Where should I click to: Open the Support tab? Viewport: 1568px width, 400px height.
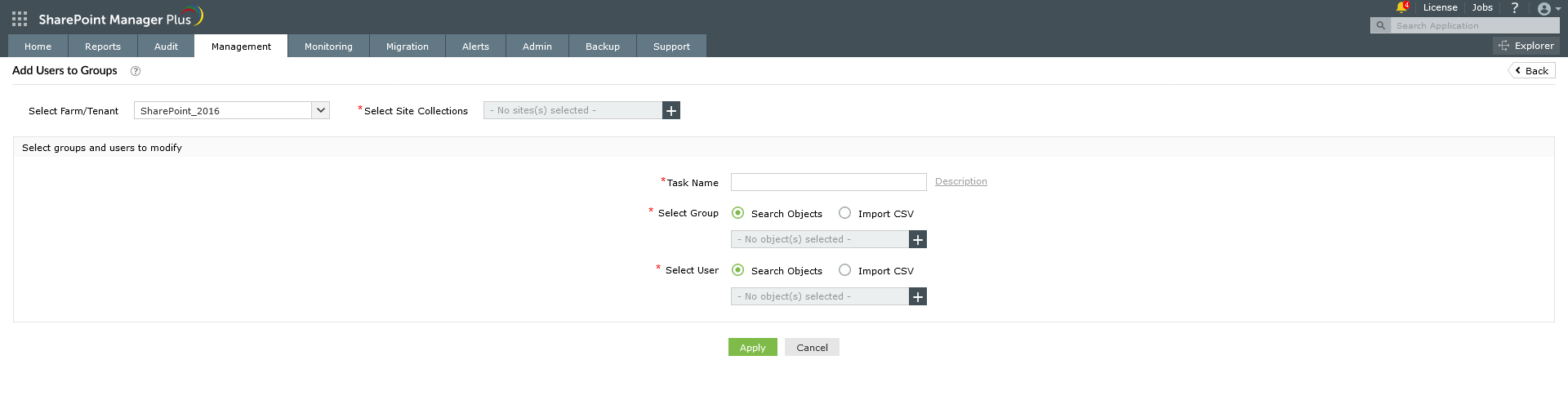point(671,46)
